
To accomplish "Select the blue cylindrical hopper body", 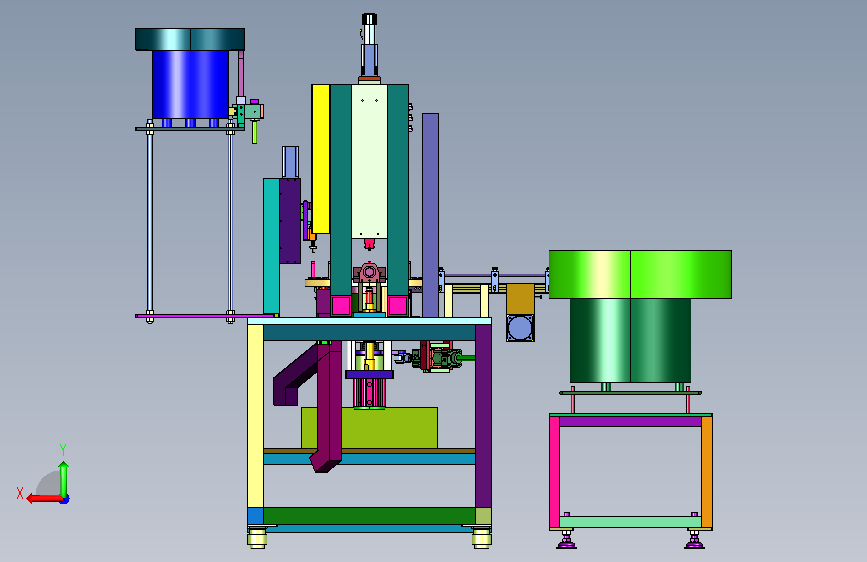I will click(x=190, y=84).
